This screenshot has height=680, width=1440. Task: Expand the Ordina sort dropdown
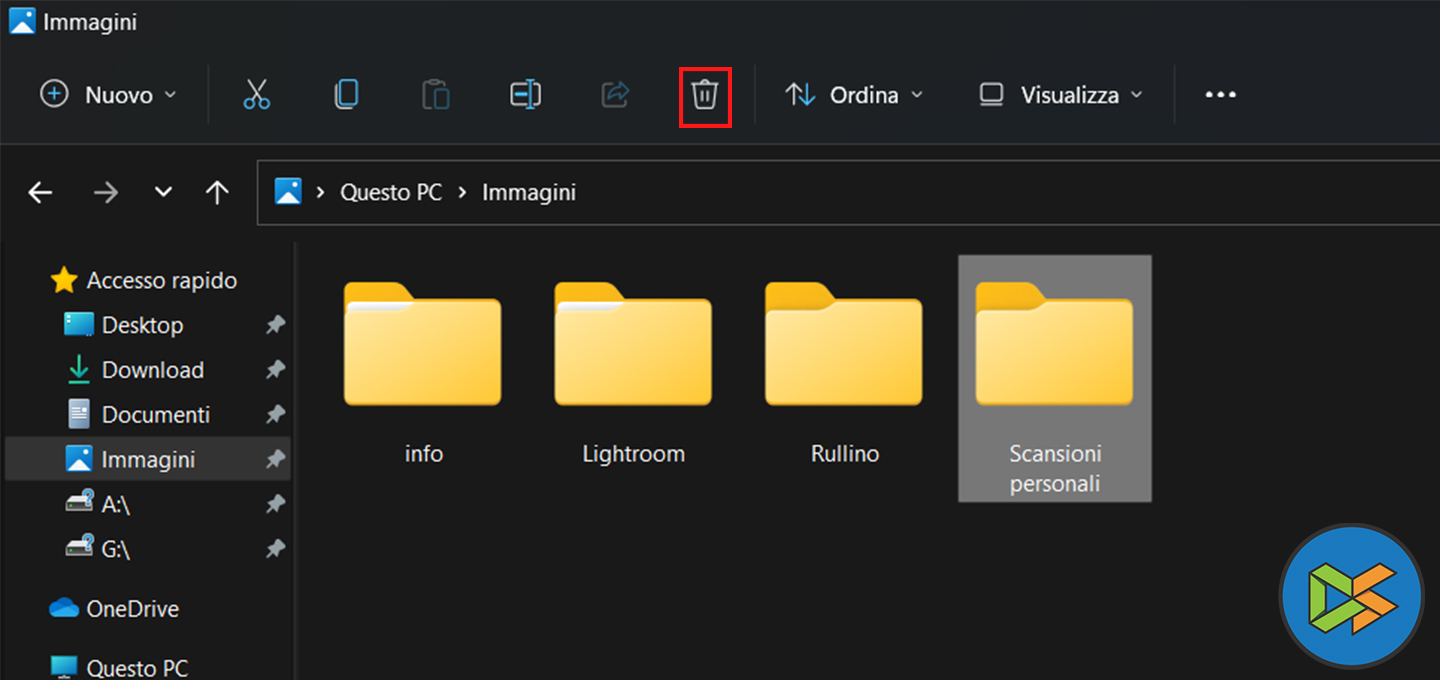[x=854, y=95]
